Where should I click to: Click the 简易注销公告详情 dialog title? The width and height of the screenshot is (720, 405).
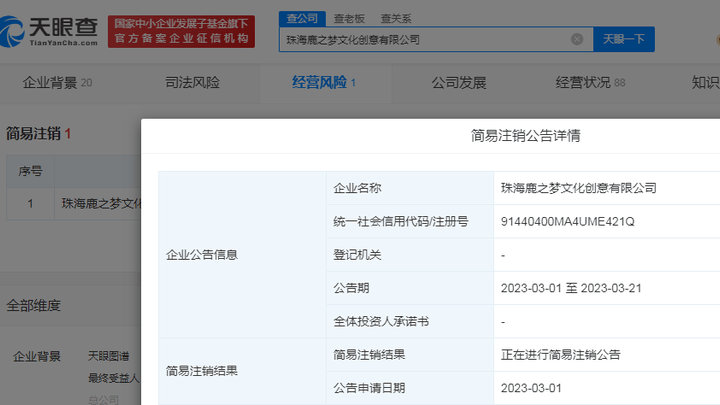click(x=525, y=135)
